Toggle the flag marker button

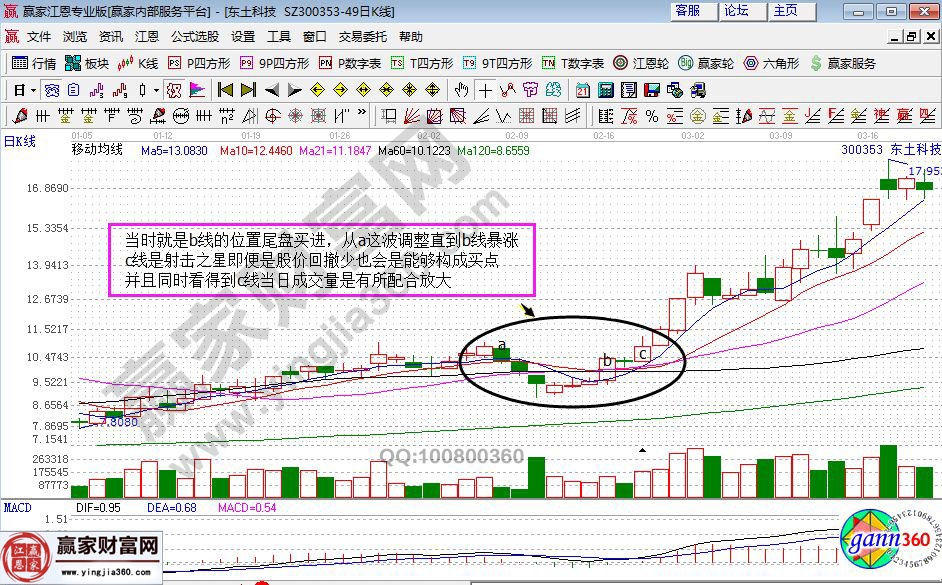click(196, 90)
